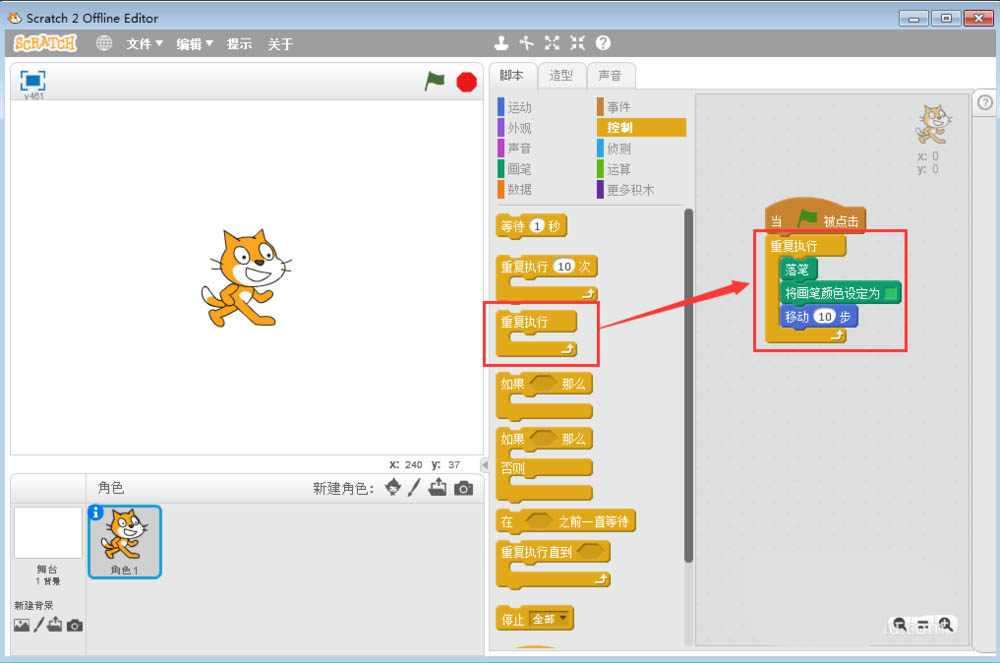Open the help panel question mark
This screenshot has height=663, width=1000.
tap(985, 103)
